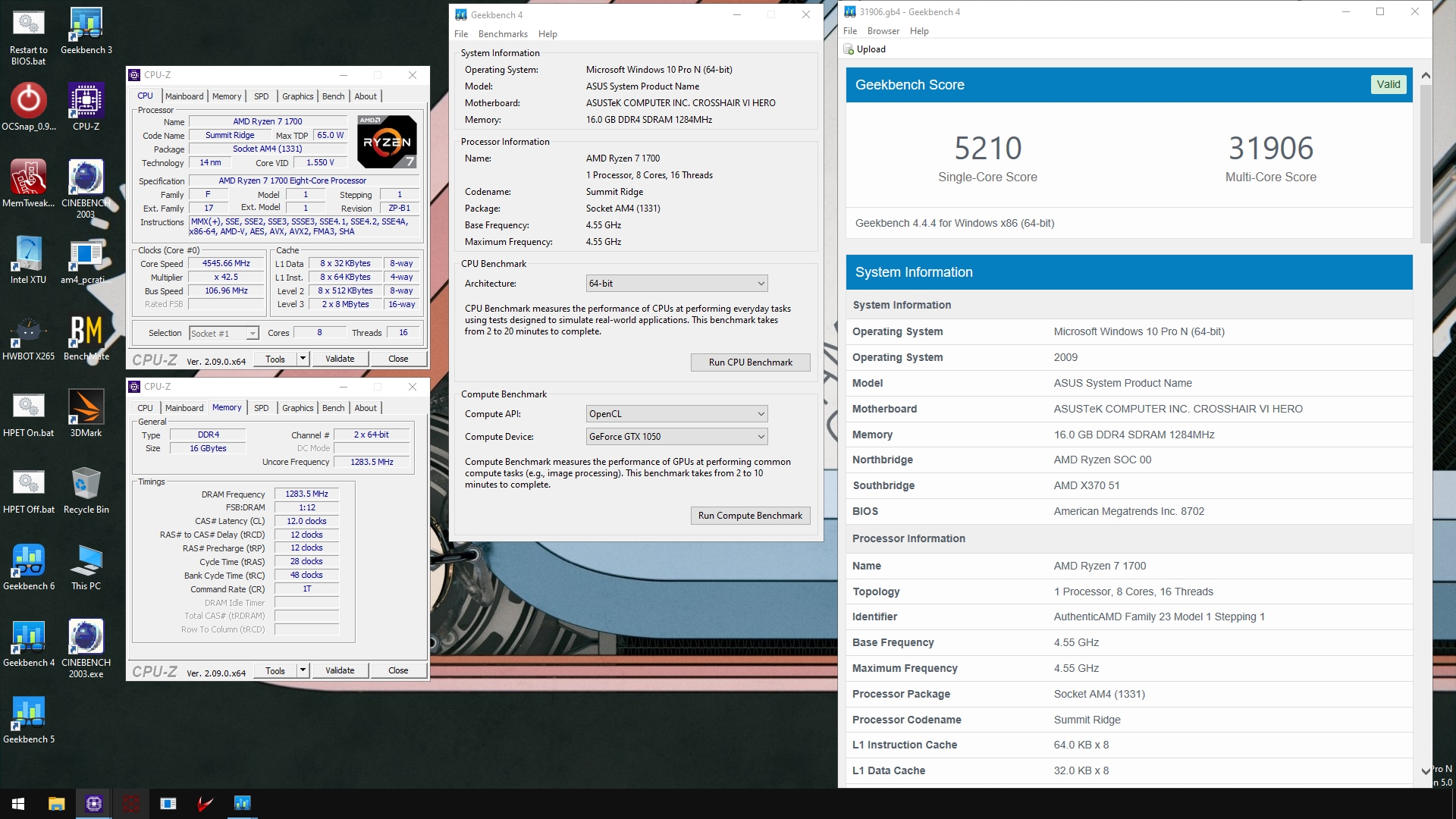Launch Intel XTU desktop shortcut

pyautogui.click(x=28, y=260)
